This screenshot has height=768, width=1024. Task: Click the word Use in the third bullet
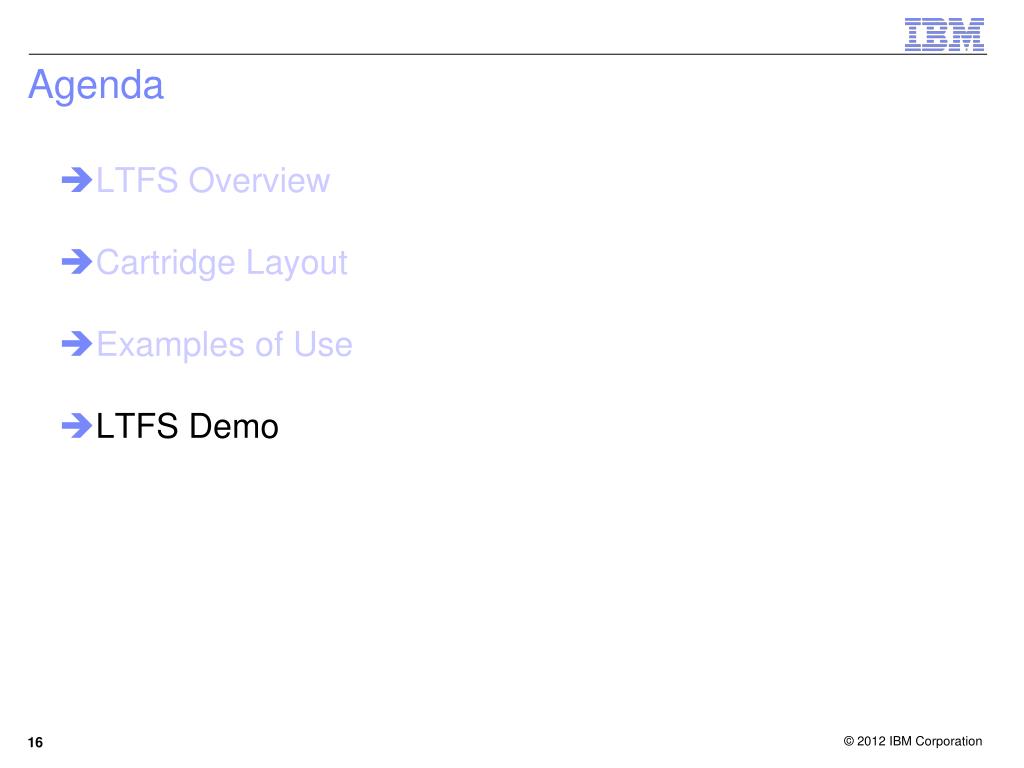(323, 344)
